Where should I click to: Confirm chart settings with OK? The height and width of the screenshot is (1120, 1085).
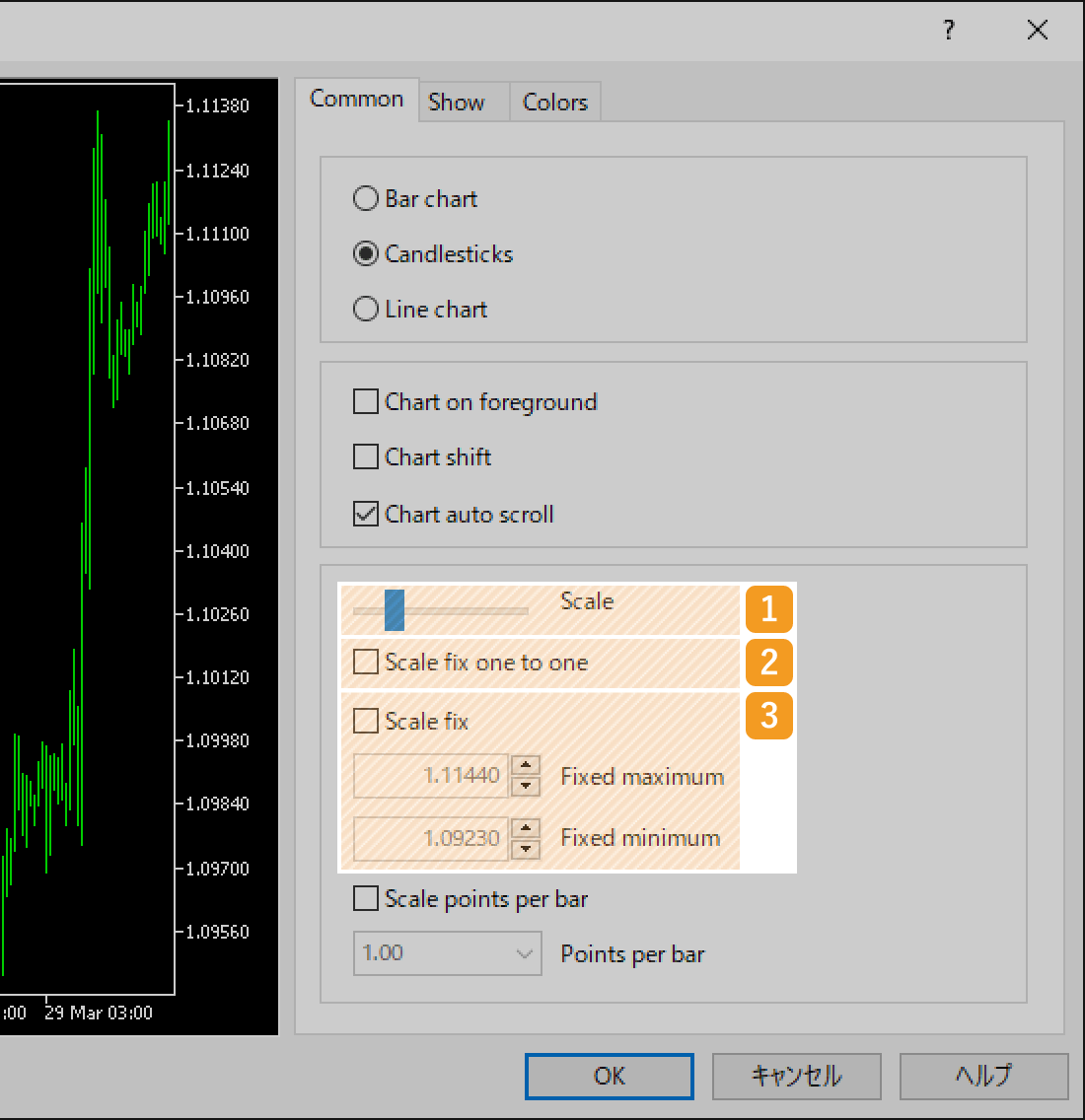pyautogui.click(x=609, y=1076)
